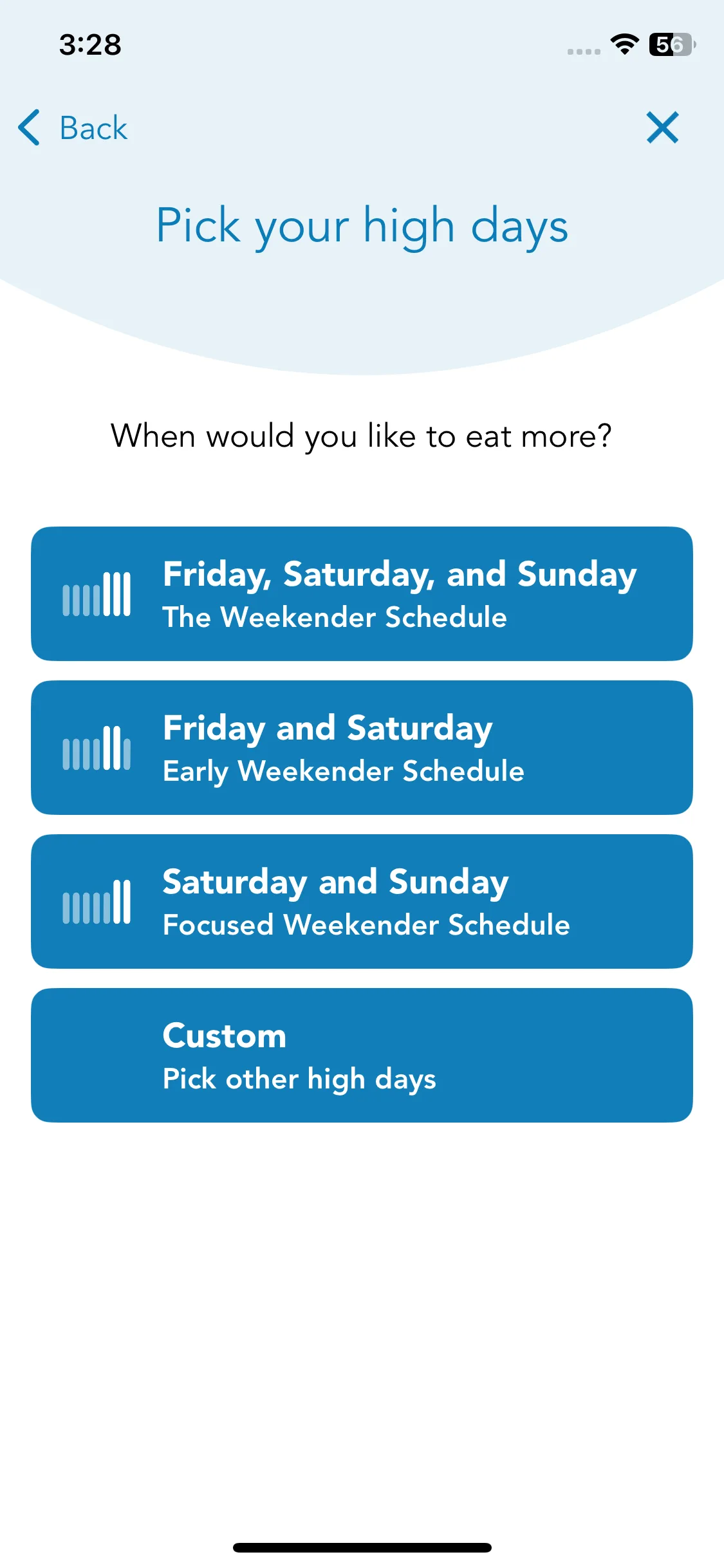Tap the Weekender Schedule bar chart icon
This screenshot has height=1568, width=724.
click(97, 594)
